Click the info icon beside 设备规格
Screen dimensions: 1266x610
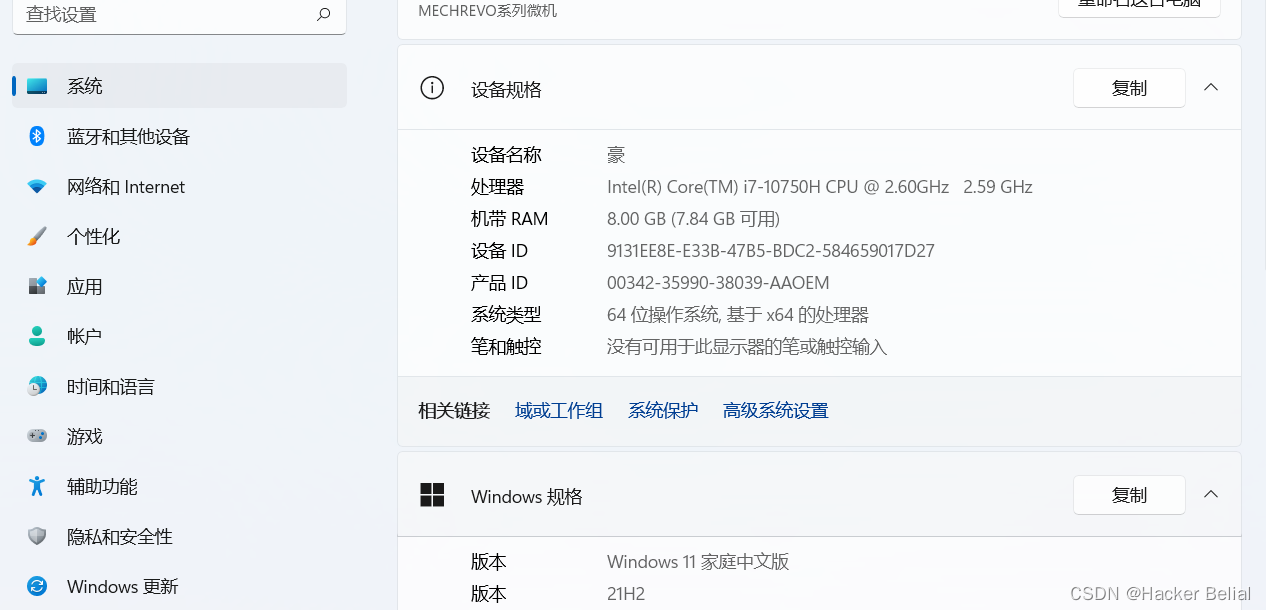click(432, 88)
